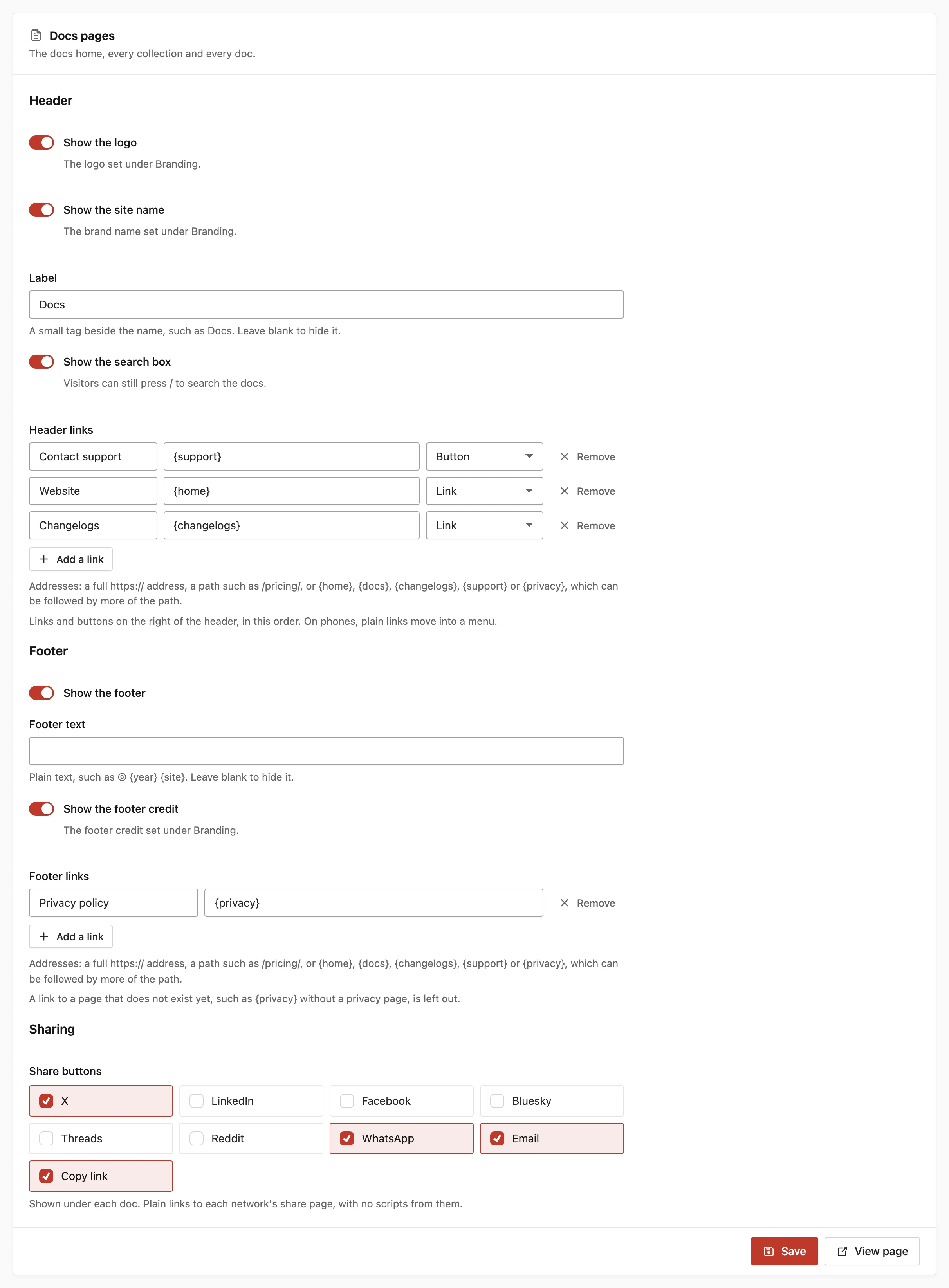The height and width of the screenshot is (1288, 949).
Task: Click the Privacy policy name field
Action: [x=113, y=903]
